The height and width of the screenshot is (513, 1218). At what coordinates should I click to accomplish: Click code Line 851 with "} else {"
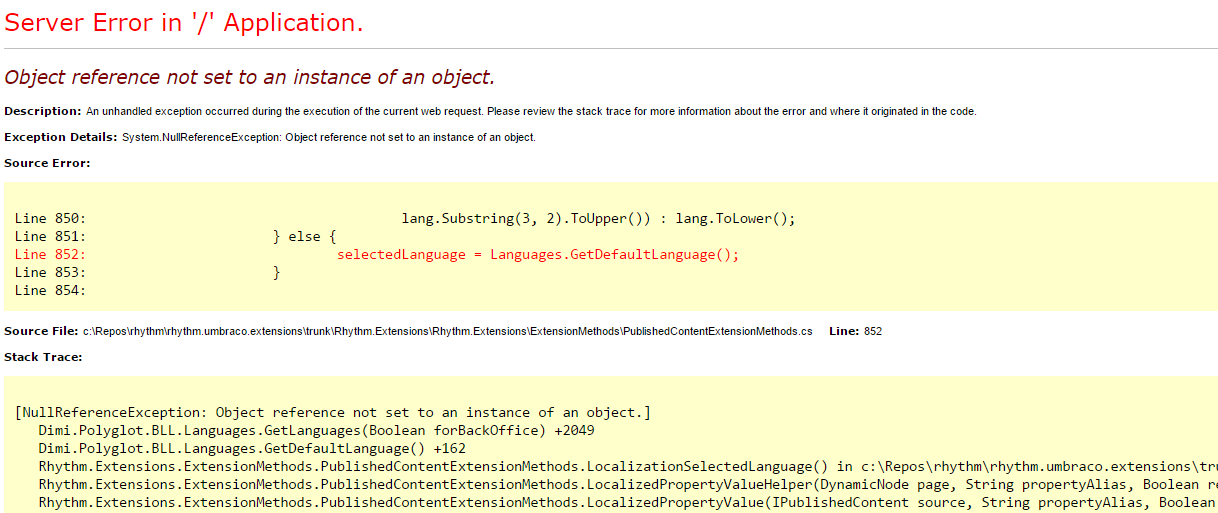(305, 236)
